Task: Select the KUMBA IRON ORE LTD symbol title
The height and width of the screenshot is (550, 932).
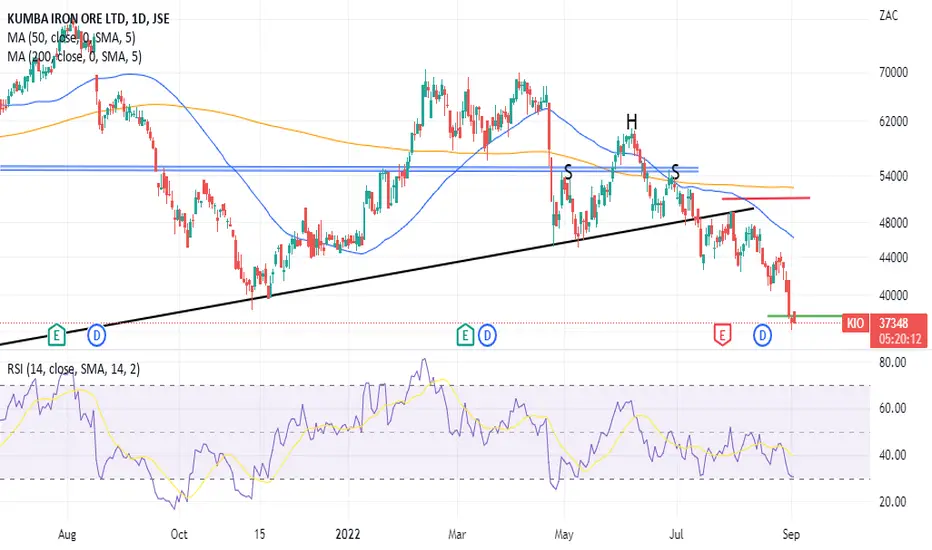Action: 89,18
